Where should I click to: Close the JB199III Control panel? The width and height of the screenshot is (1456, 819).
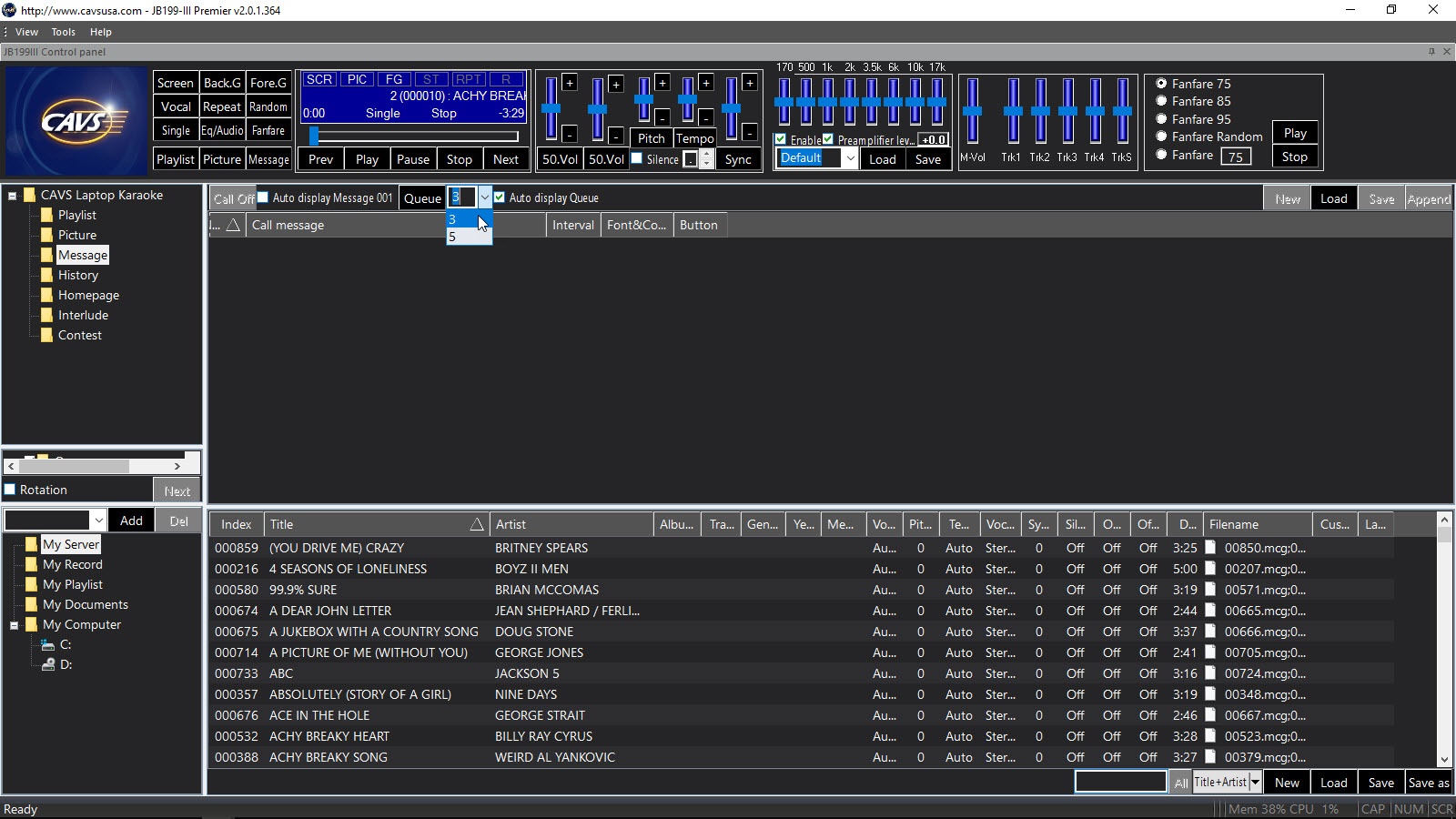[x=1447, y=52]
